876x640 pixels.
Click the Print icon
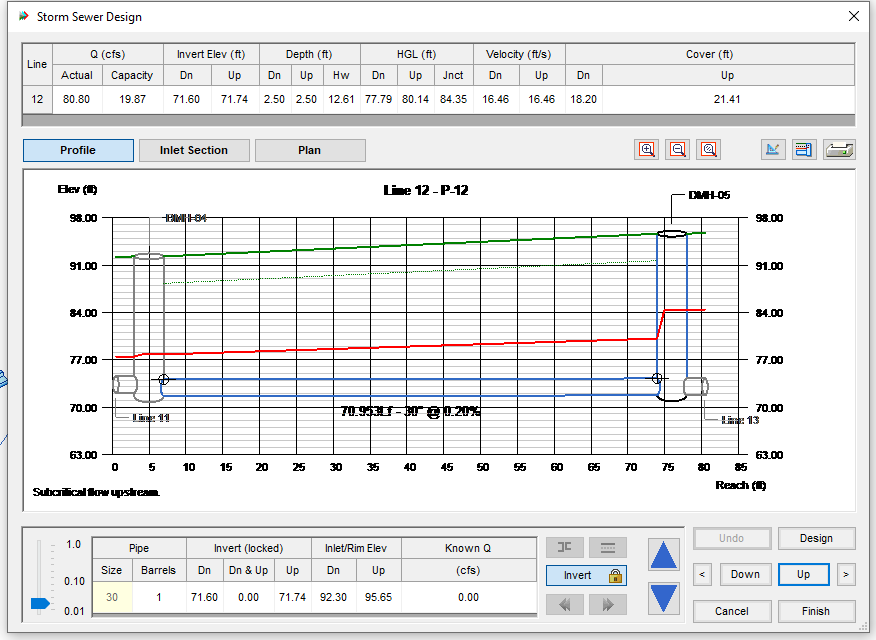point(839,149)
